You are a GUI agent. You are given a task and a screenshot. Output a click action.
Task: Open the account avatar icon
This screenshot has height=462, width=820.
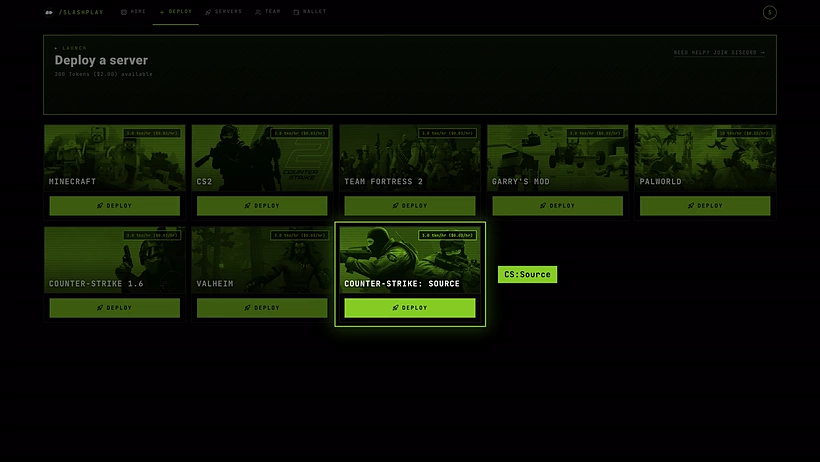tap(769, 12)
